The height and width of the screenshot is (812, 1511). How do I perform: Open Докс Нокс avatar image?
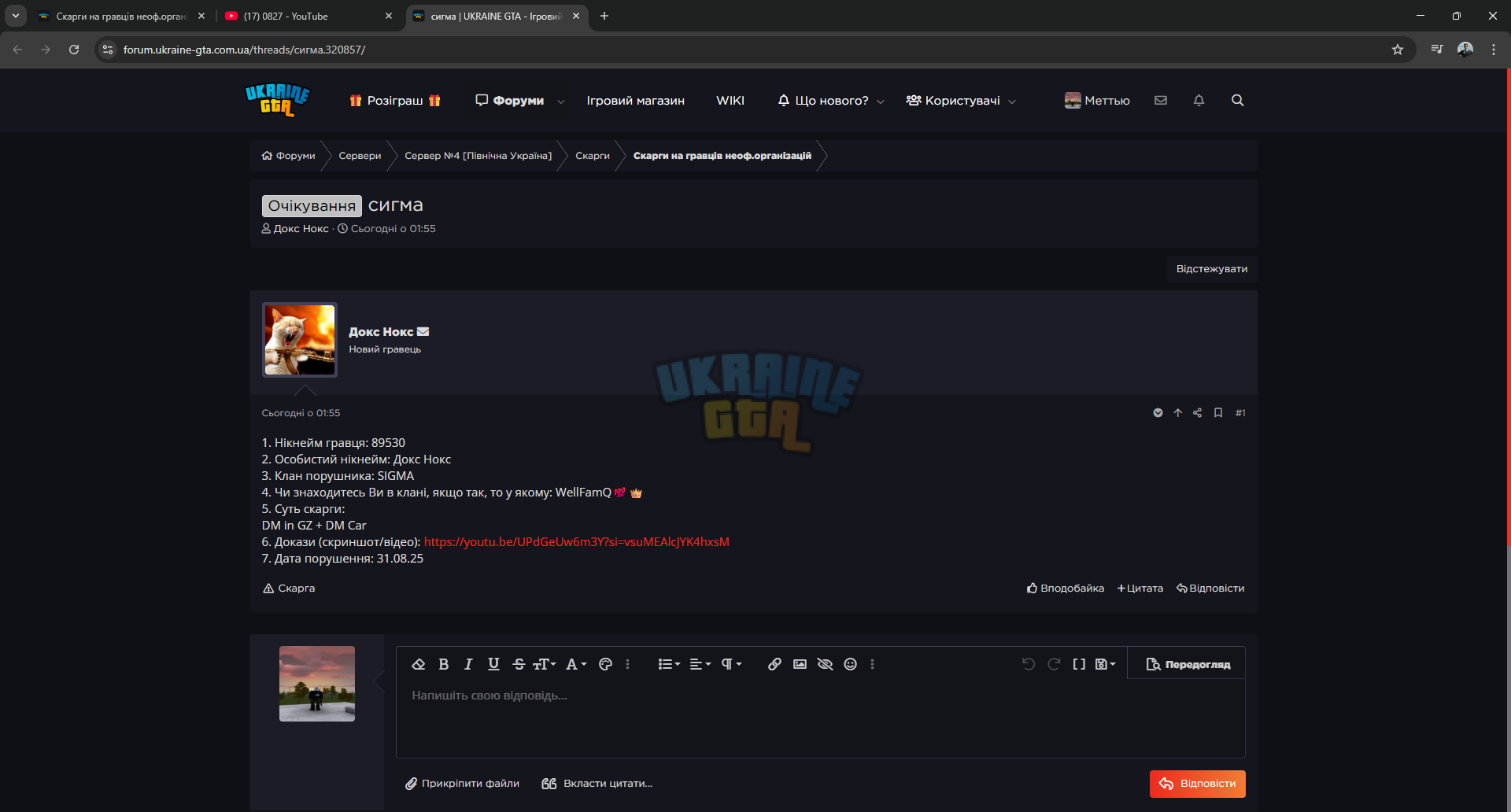coord(300,340)
